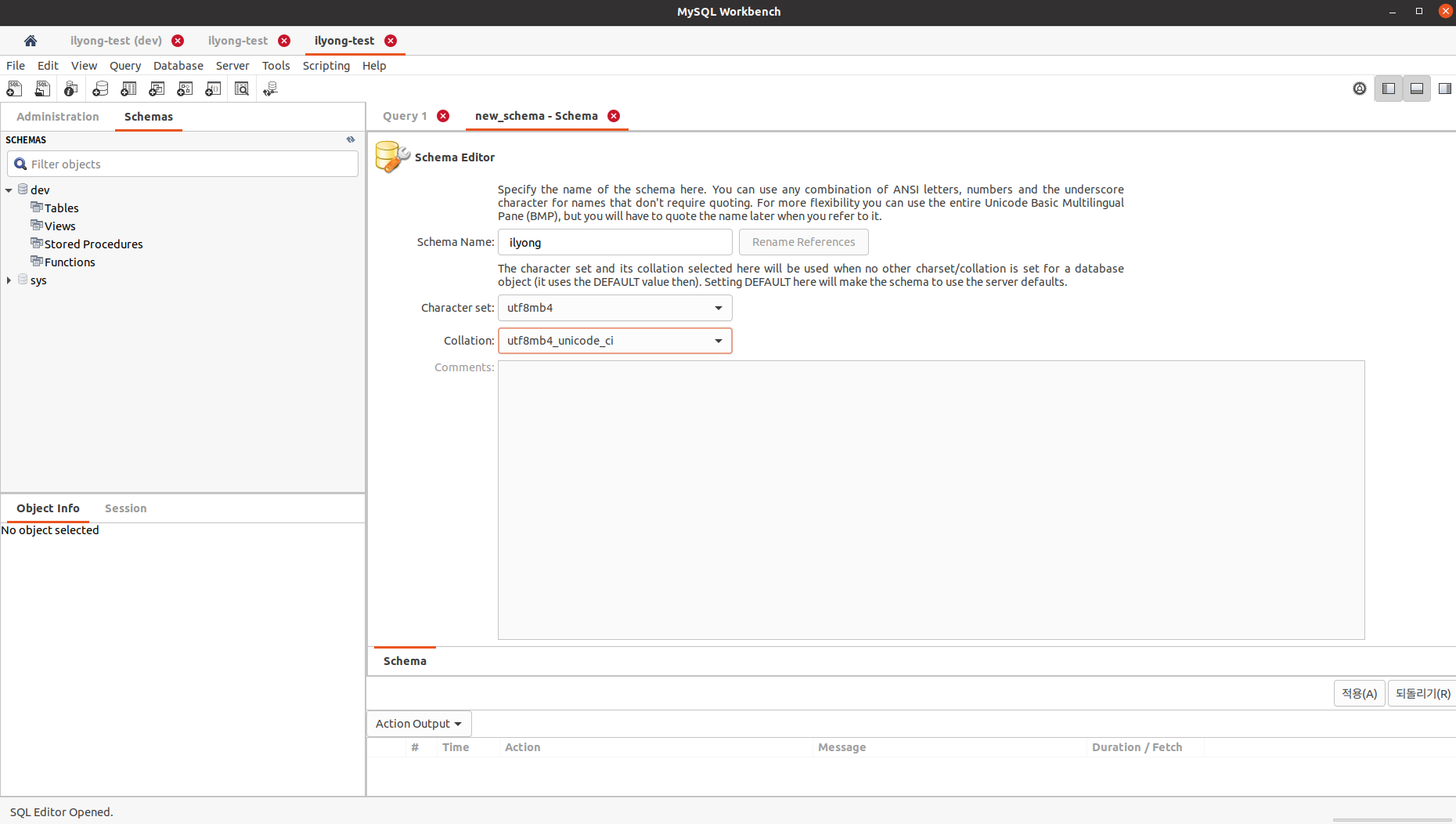Create new table toolbar icon
Image resolution: width=1456 pixels, height=824 pixels.
(x=128, y=89)
